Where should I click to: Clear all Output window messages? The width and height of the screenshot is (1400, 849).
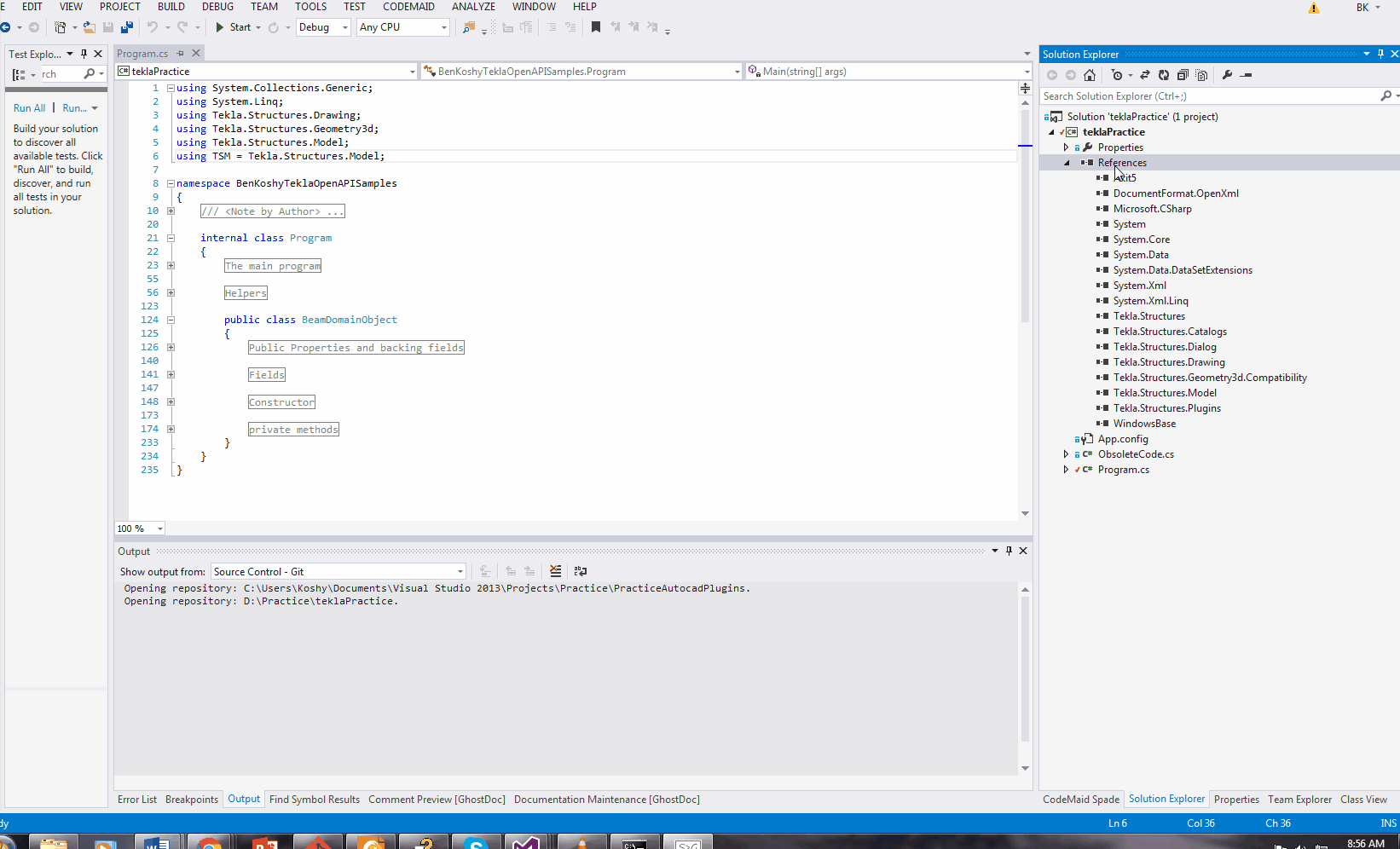click(555, 571)
